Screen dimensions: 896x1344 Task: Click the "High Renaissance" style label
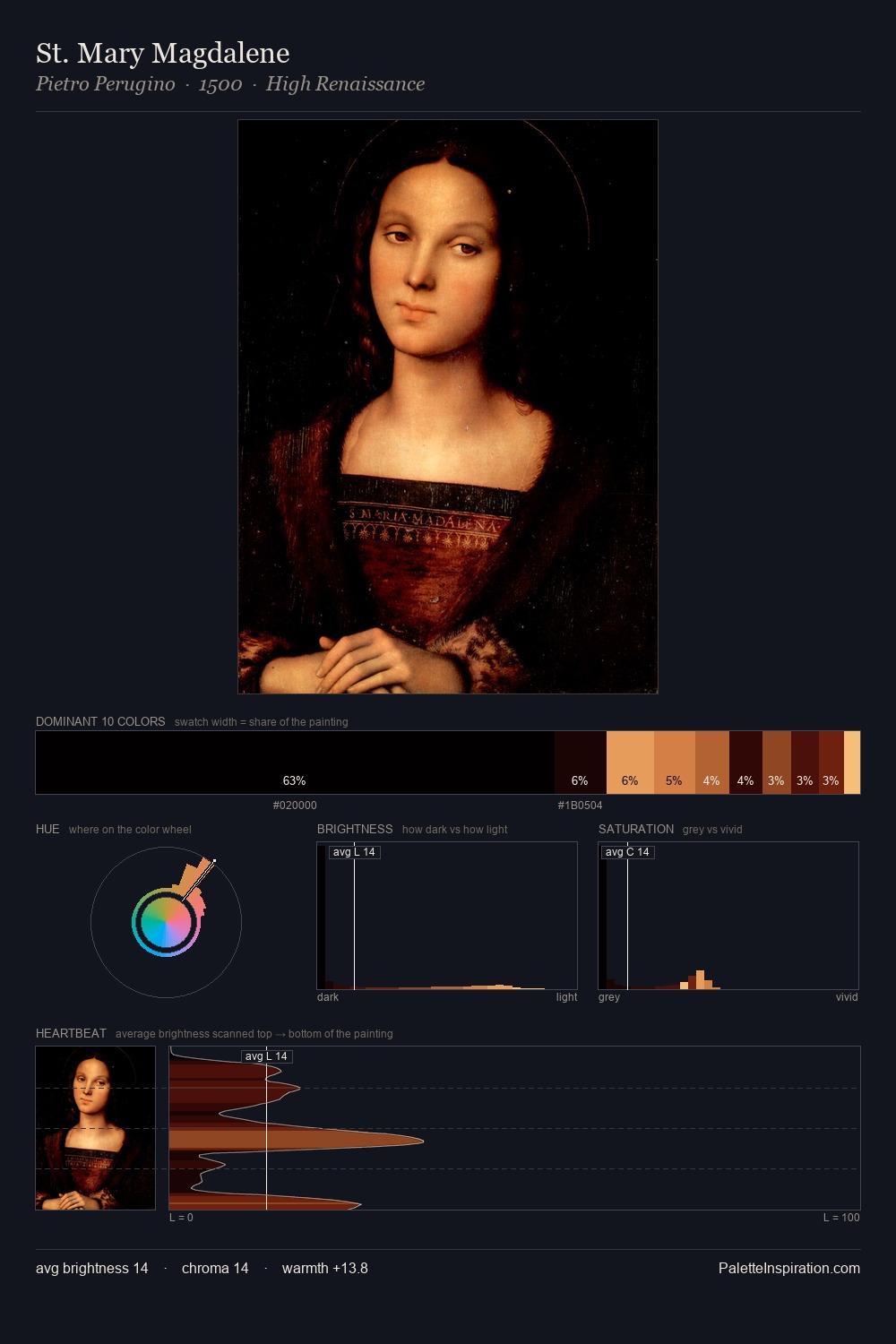[345, 84]
